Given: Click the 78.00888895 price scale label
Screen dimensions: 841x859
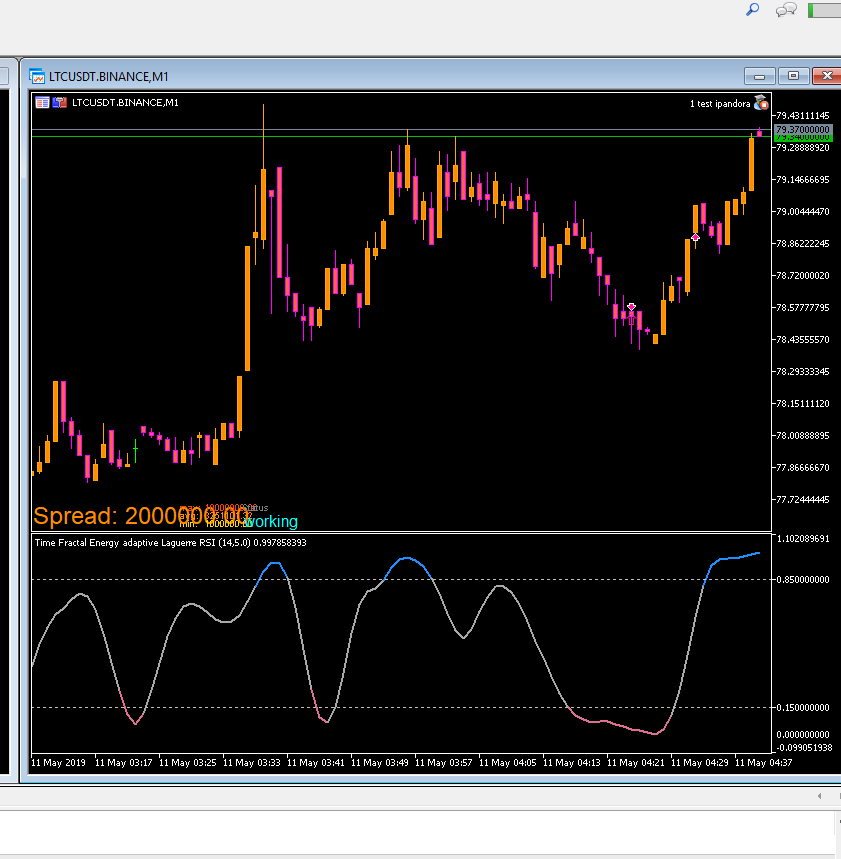Looking at the screenshot, I should [x=803, y=436].
